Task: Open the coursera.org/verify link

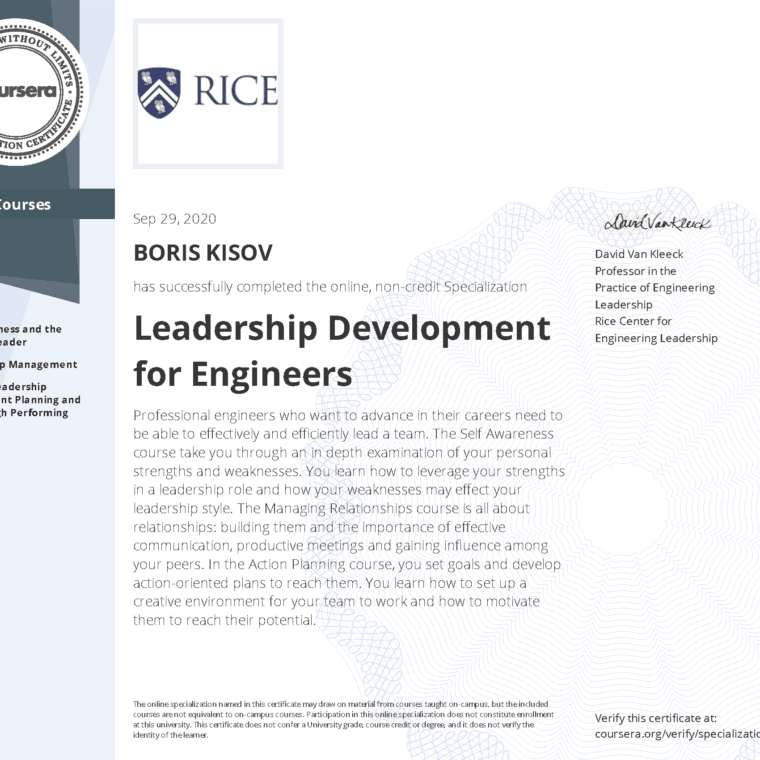Action: click(677, 734)
